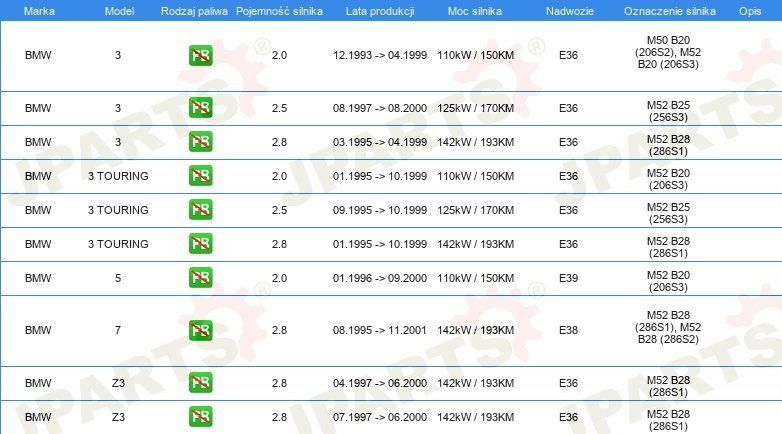Click engine size 2.8 in BMW 7 row
Viewport: 782px width, 434px height.
coord(279,330)
